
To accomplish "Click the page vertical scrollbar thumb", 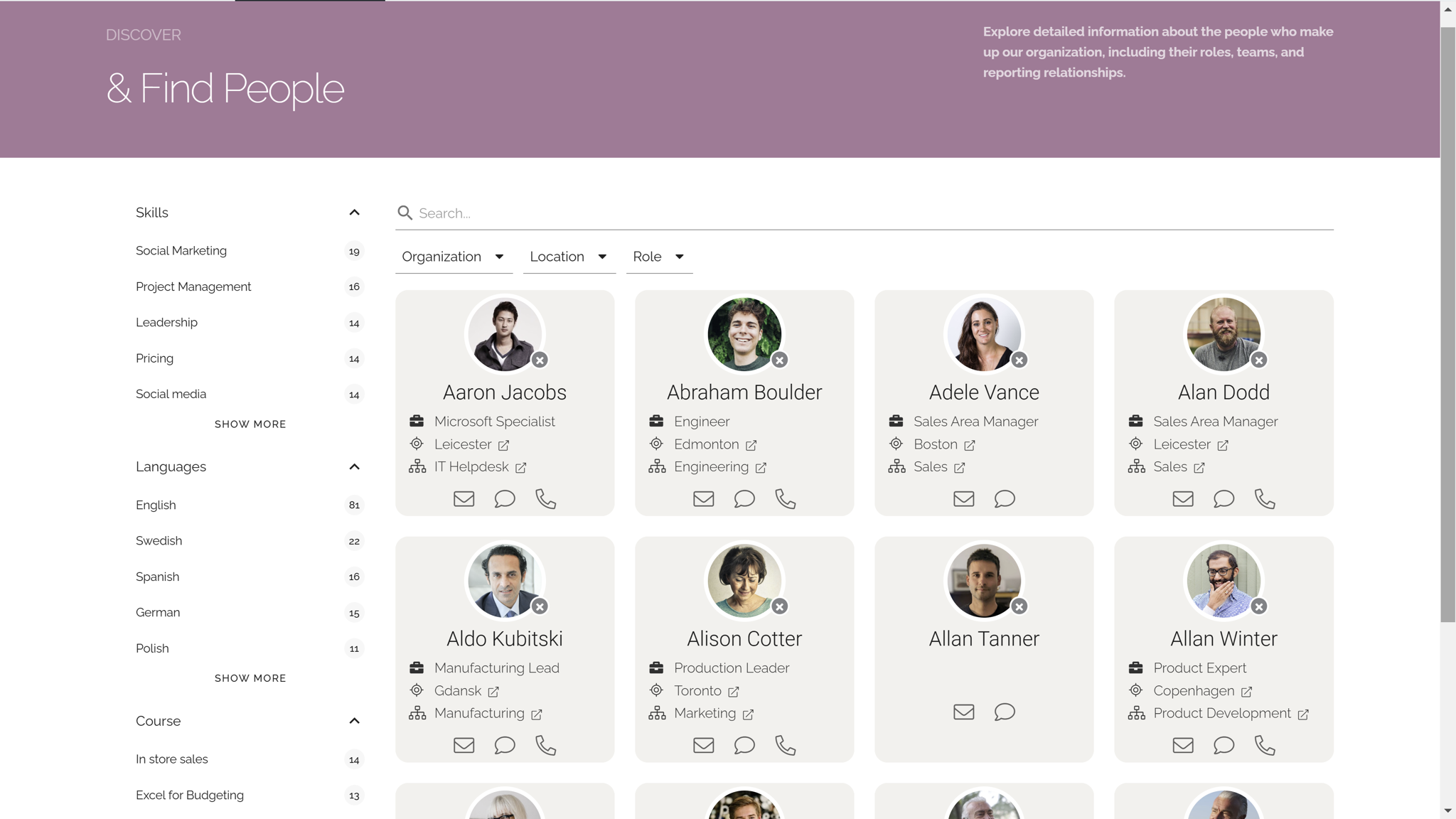I will (x=1448, y=325).
